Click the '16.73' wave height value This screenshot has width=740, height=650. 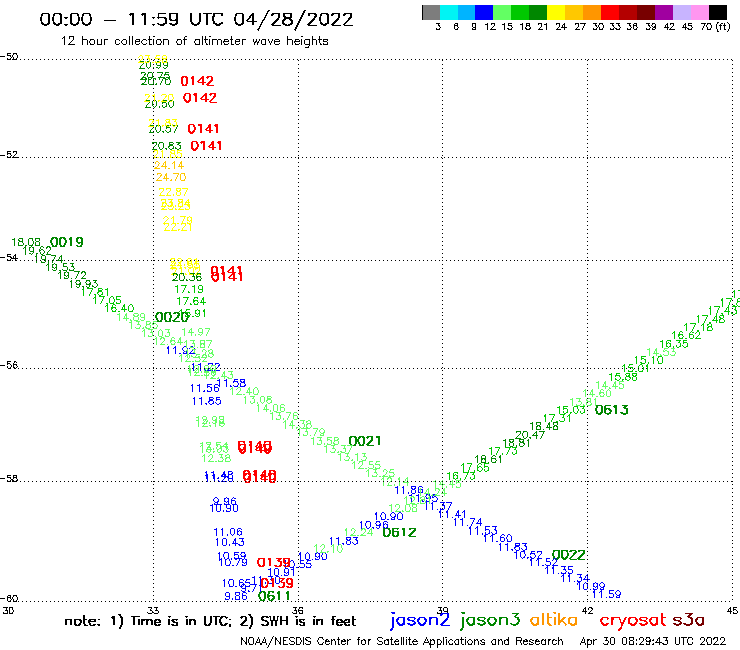461,476
